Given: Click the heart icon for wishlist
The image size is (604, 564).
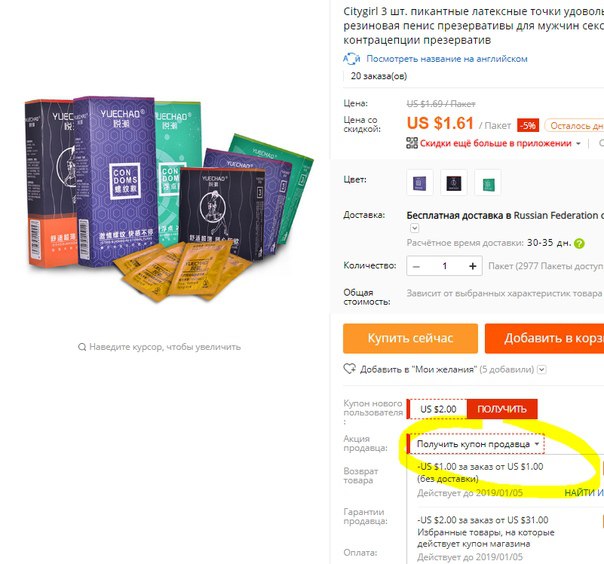Looking at the screenshot, I should click(349, 369).
